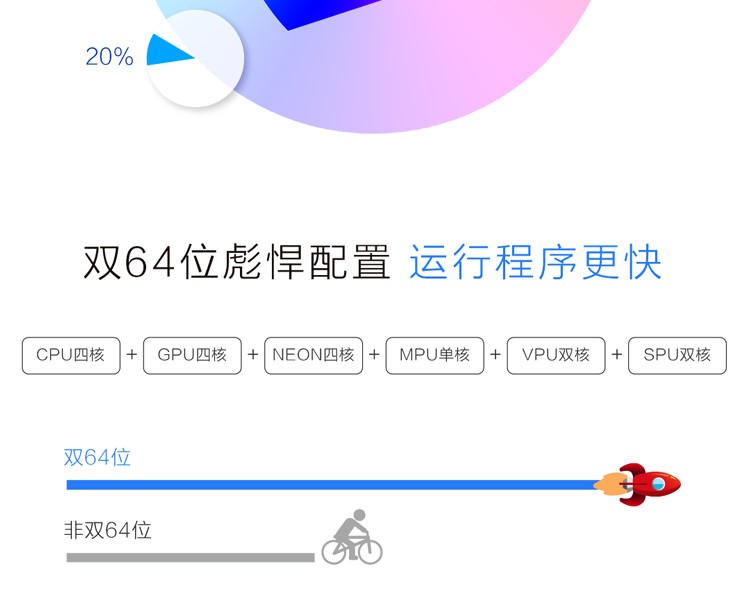This screenshot has width=750, height=591.
Task: Click the gray 非双64位 progress bar
Action: tap(190, 558)
